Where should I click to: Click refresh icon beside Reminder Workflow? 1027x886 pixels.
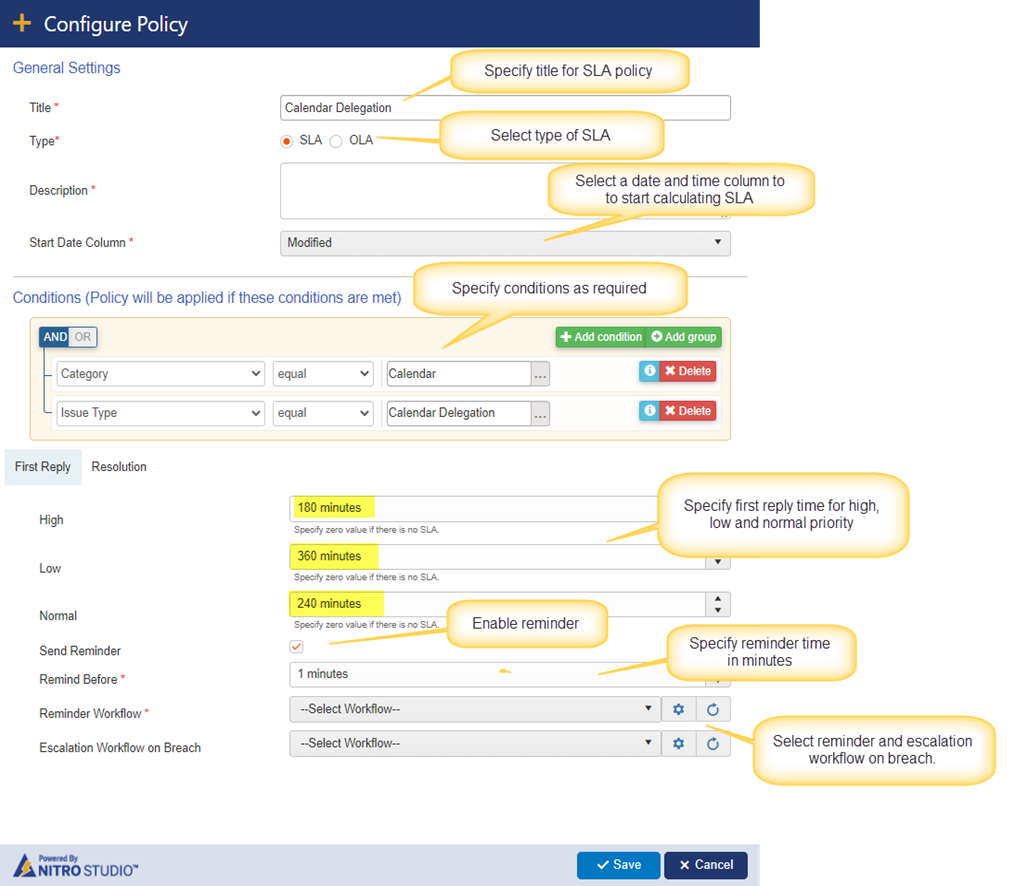713,710
